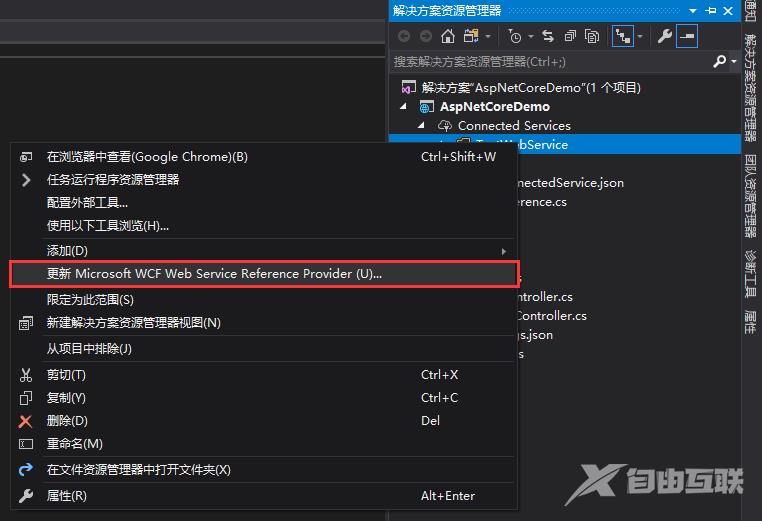The image size is (762, 521).
Task: Choose Update Microsoft WCF Web Service Reference Provider
Action: point(264,274)
